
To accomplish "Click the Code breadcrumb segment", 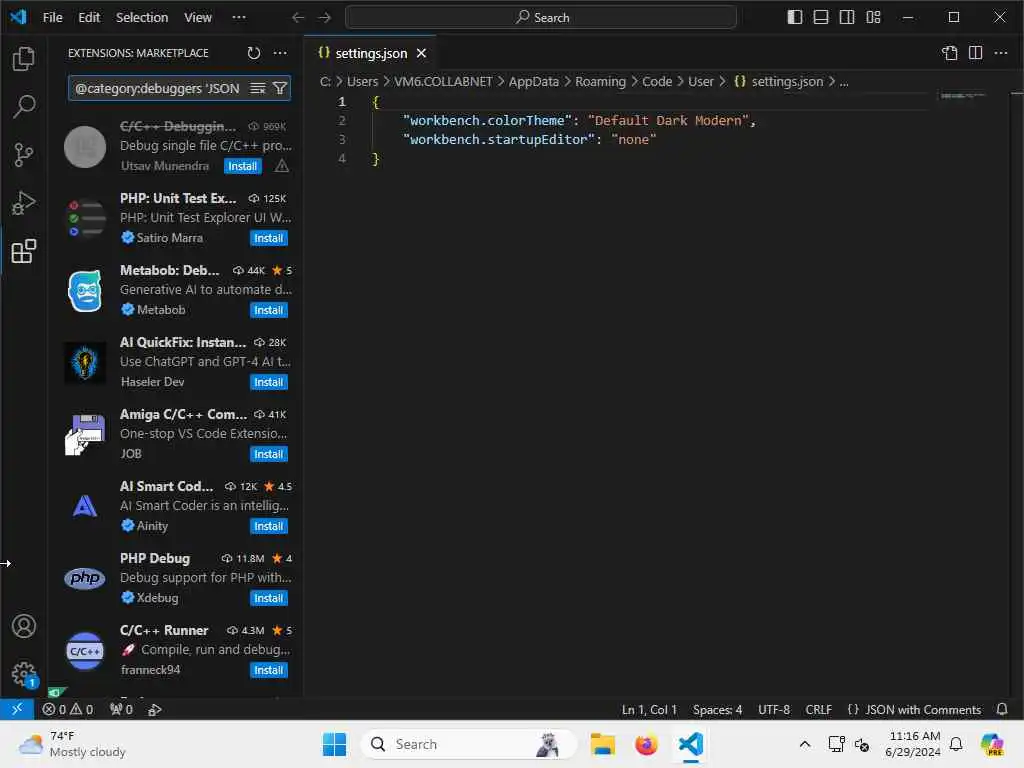I will coord(657,82).
